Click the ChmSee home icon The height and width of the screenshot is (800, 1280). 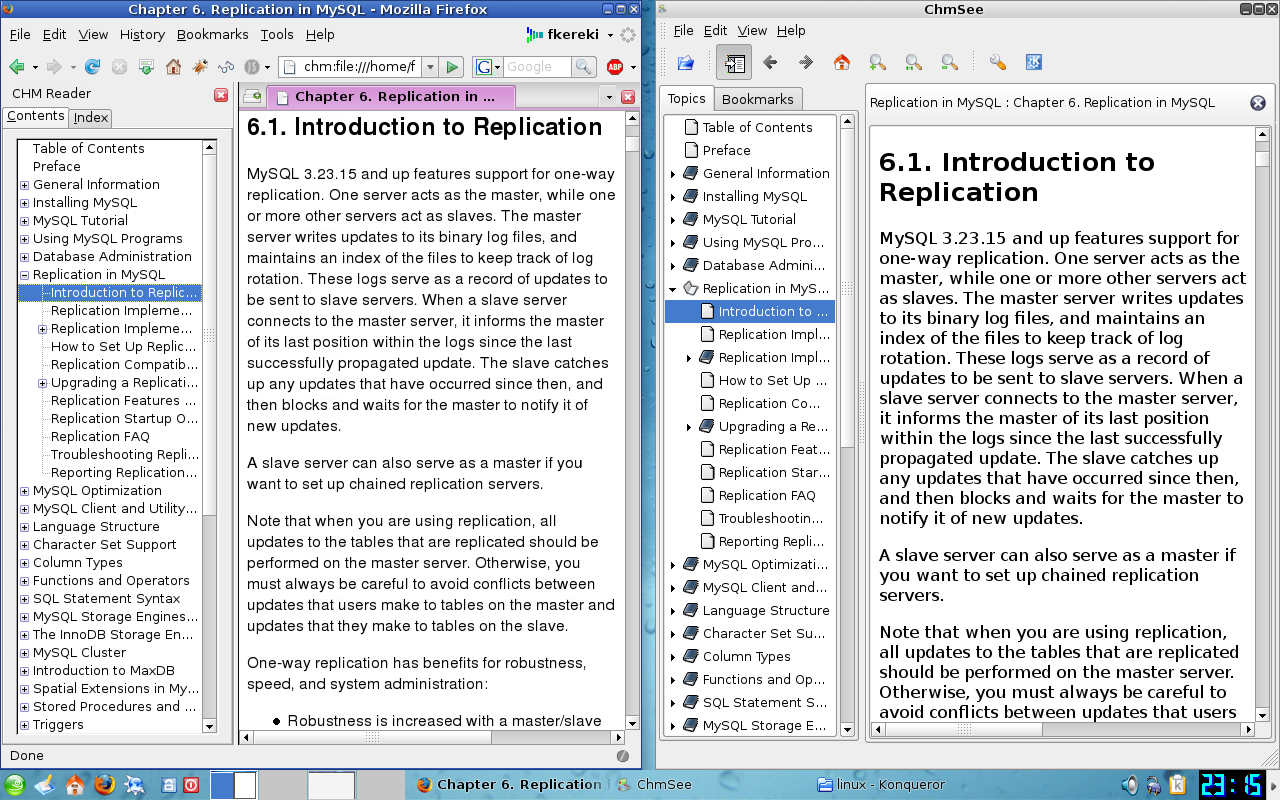tap(842, 63)
